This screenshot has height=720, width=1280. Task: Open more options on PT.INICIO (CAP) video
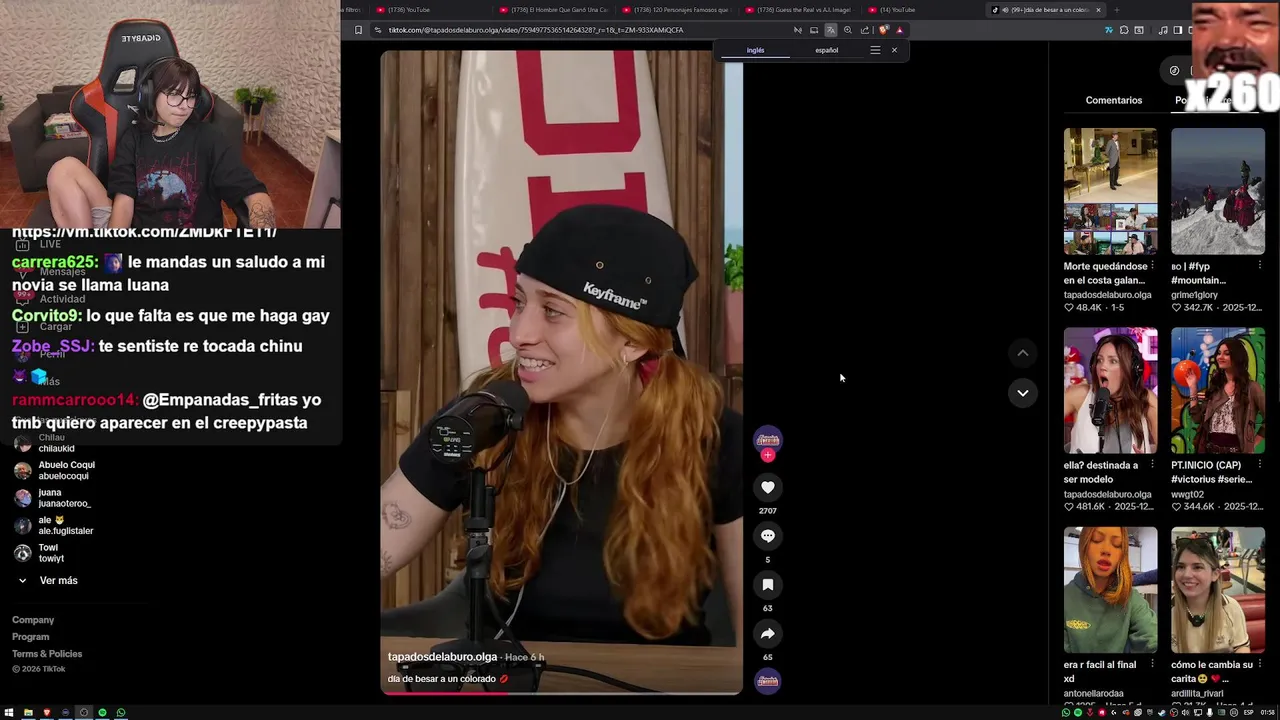point(1259,465)
